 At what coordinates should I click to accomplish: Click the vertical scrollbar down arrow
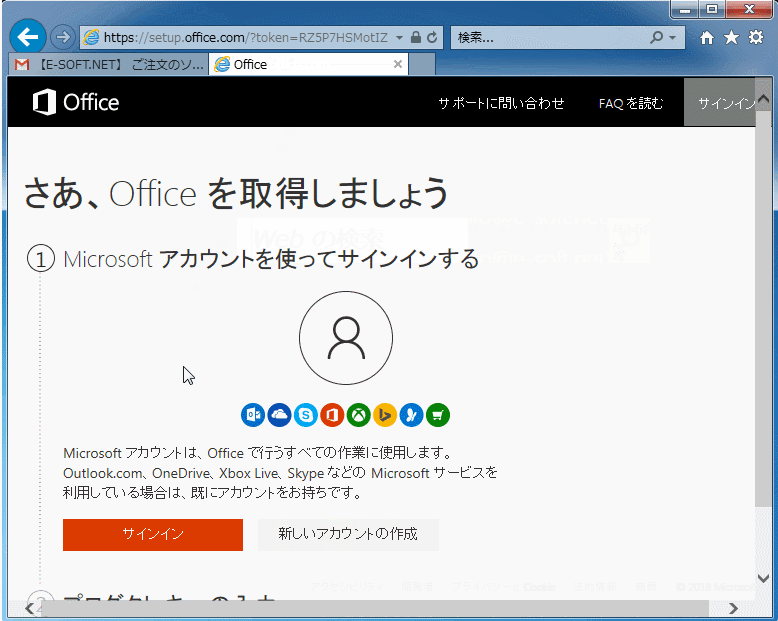(x=764, y=578)
